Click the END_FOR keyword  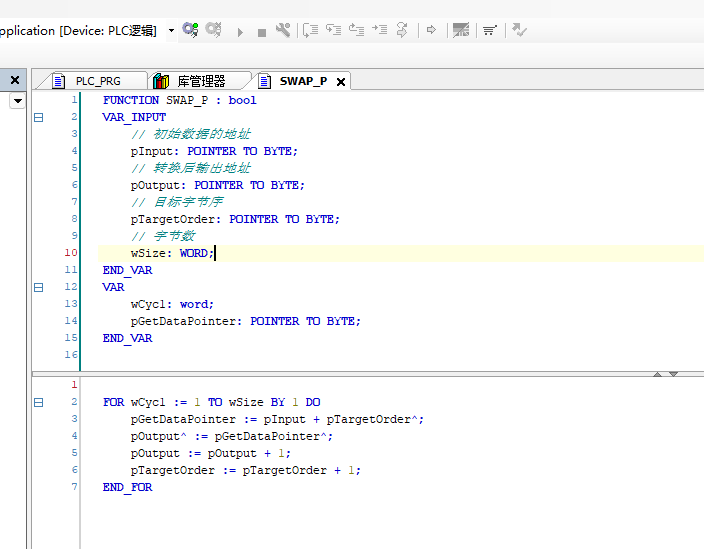point(128,488)
